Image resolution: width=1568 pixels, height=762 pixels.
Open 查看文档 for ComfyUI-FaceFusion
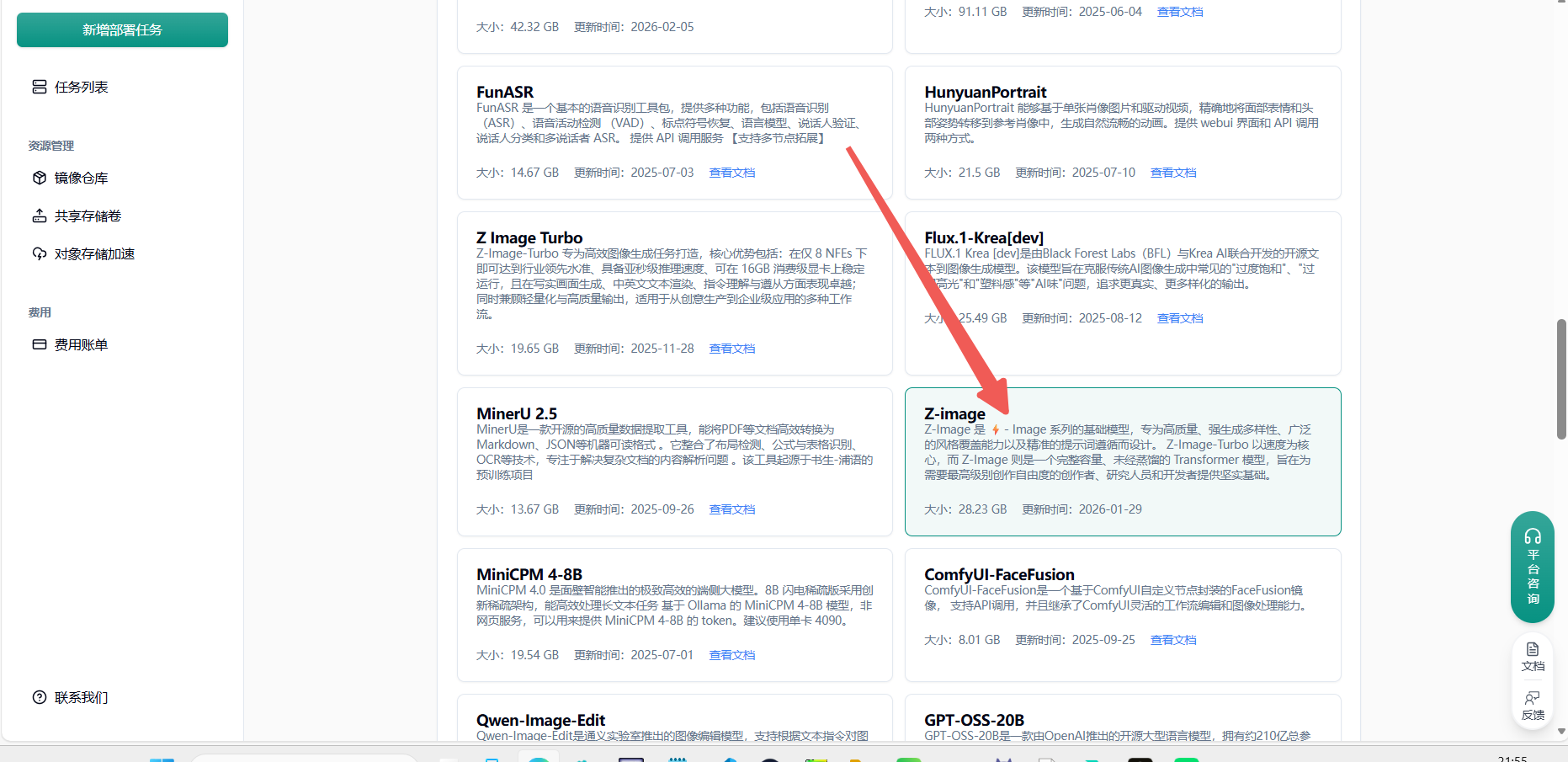(1172, 640)
